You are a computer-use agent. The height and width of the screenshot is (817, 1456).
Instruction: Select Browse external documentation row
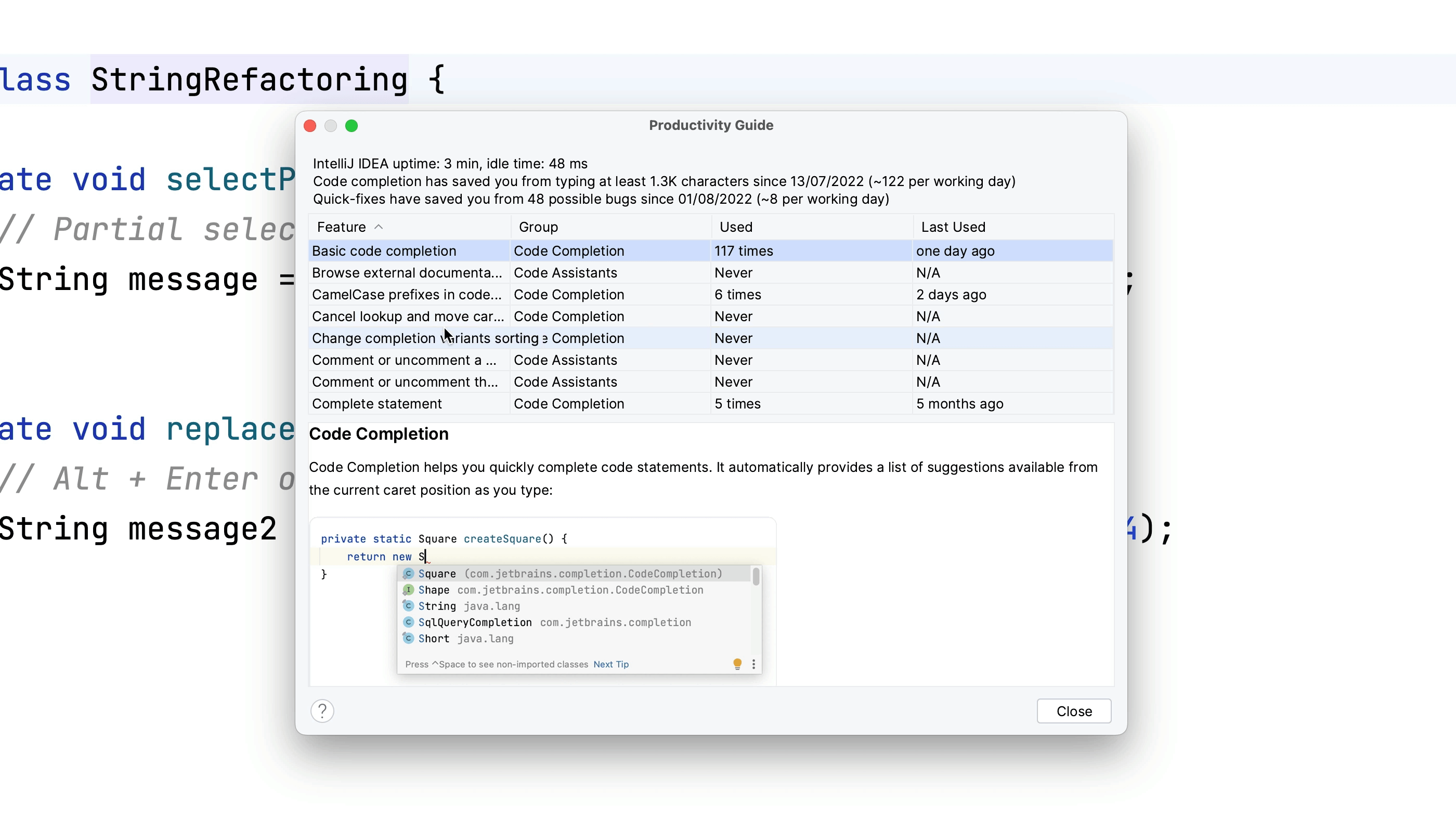(x=407, y=273)
